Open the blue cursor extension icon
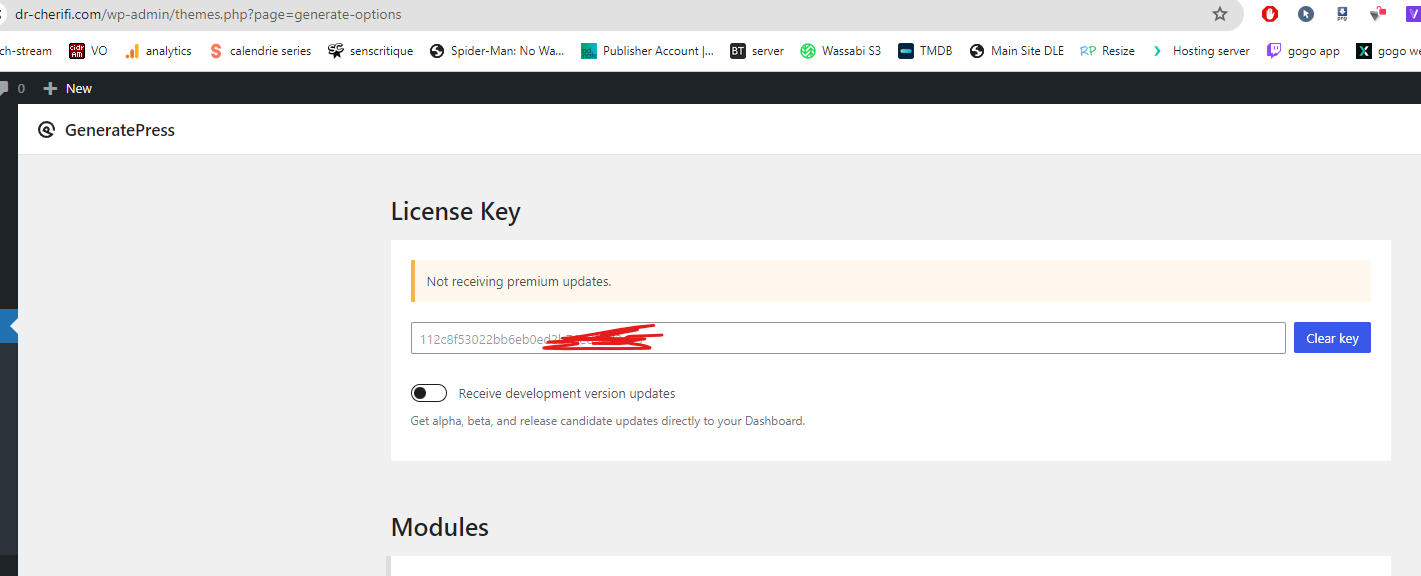 coord(1306,14)
